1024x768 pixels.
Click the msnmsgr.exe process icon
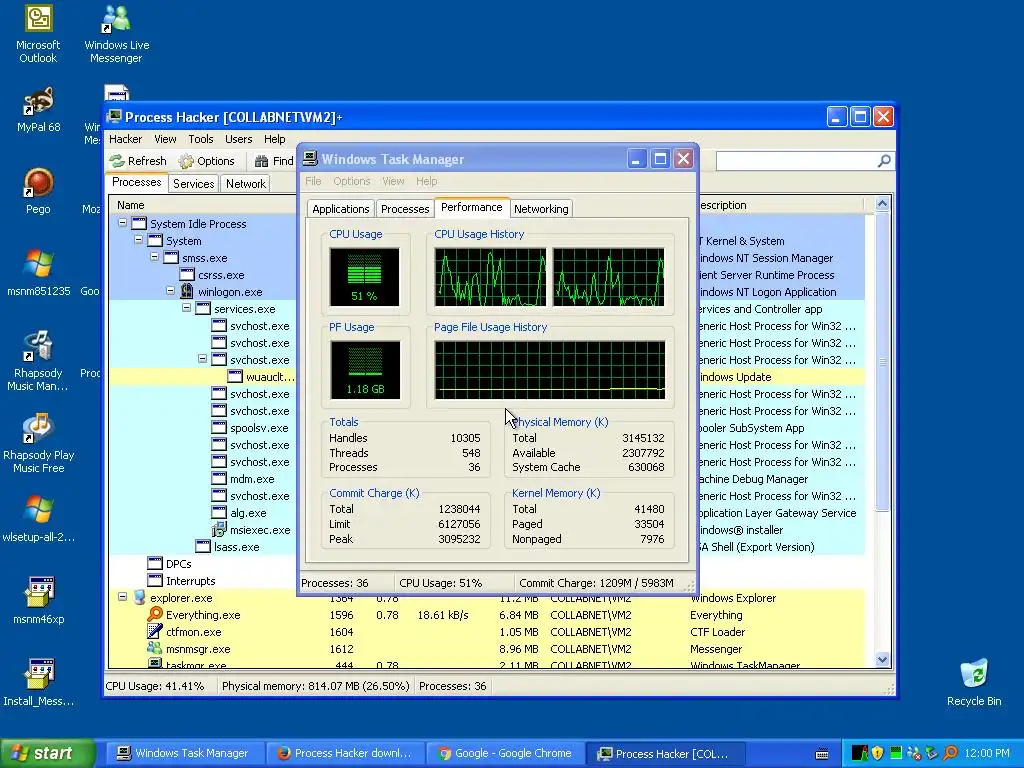(155, 648)
